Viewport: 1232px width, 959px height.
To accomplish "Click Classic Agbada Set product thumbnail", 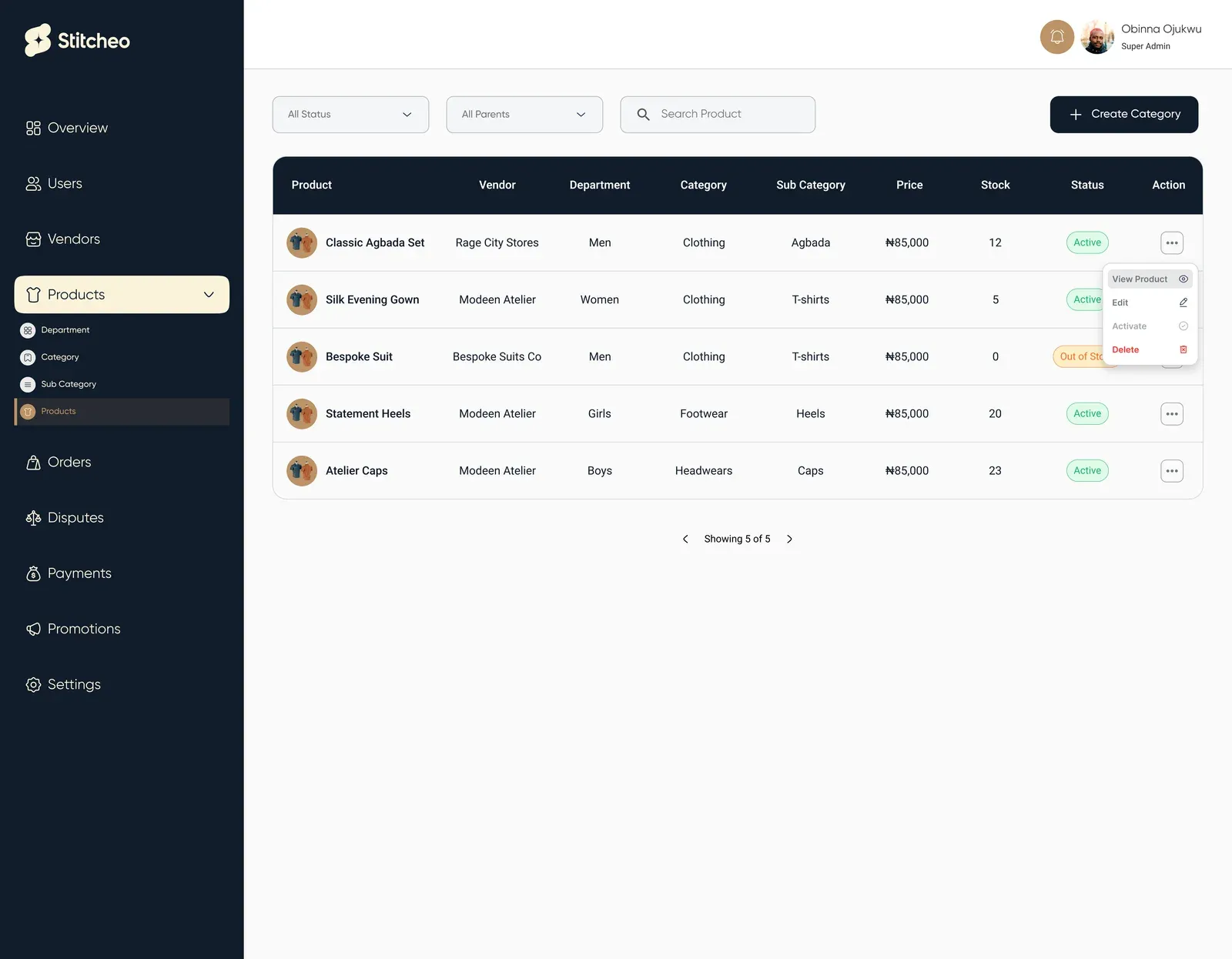I will (x=302, y=242).
